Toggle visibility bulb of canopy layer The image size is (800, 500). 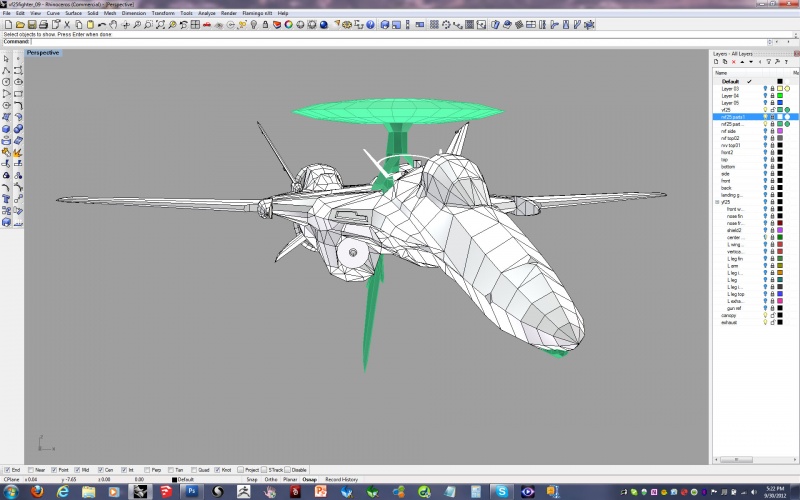pos(765,315)
